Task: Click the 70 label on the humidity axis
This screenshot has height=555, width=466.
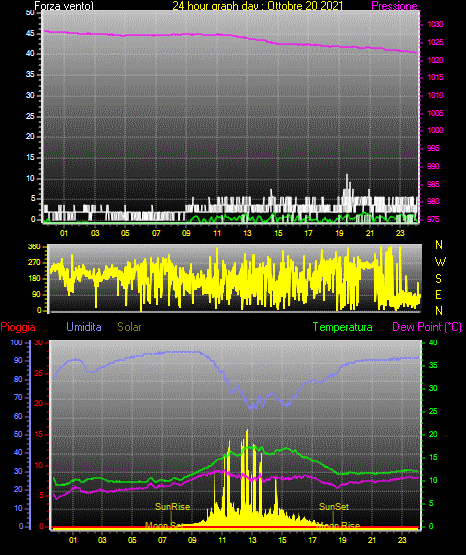Action: (18, 397)
